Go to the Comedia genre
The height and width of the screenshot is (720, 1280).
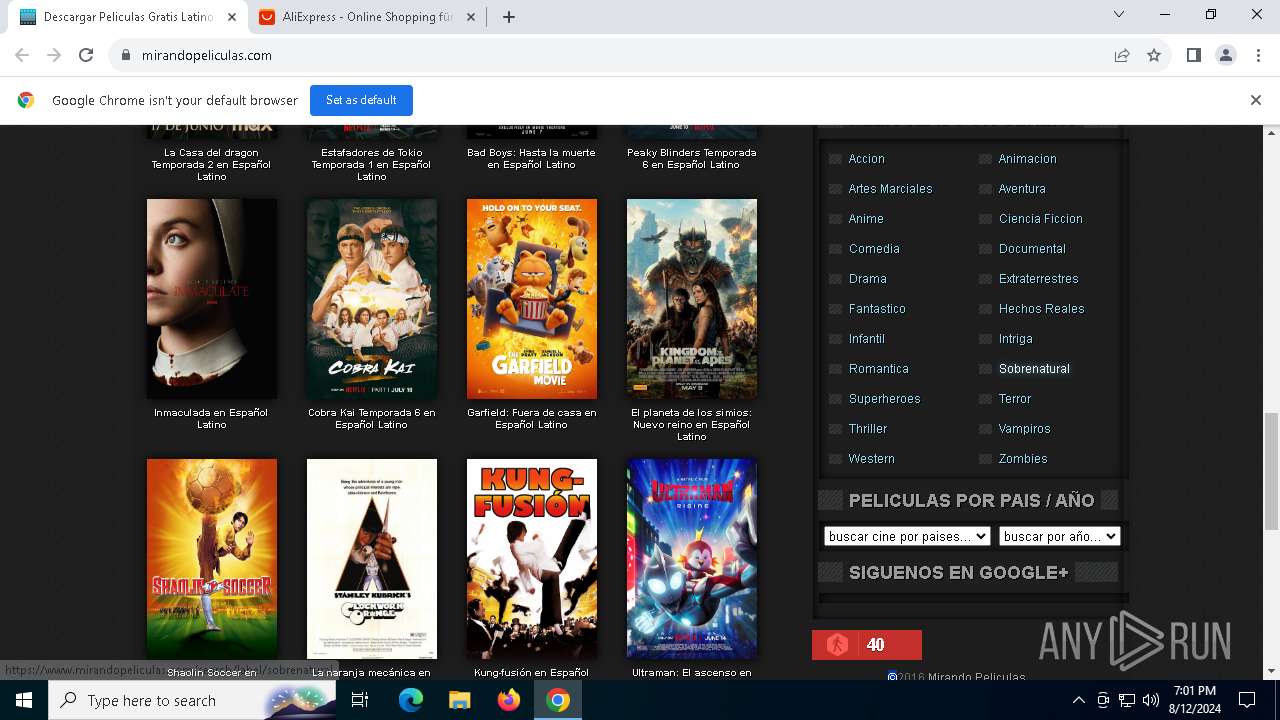[874, 249]
